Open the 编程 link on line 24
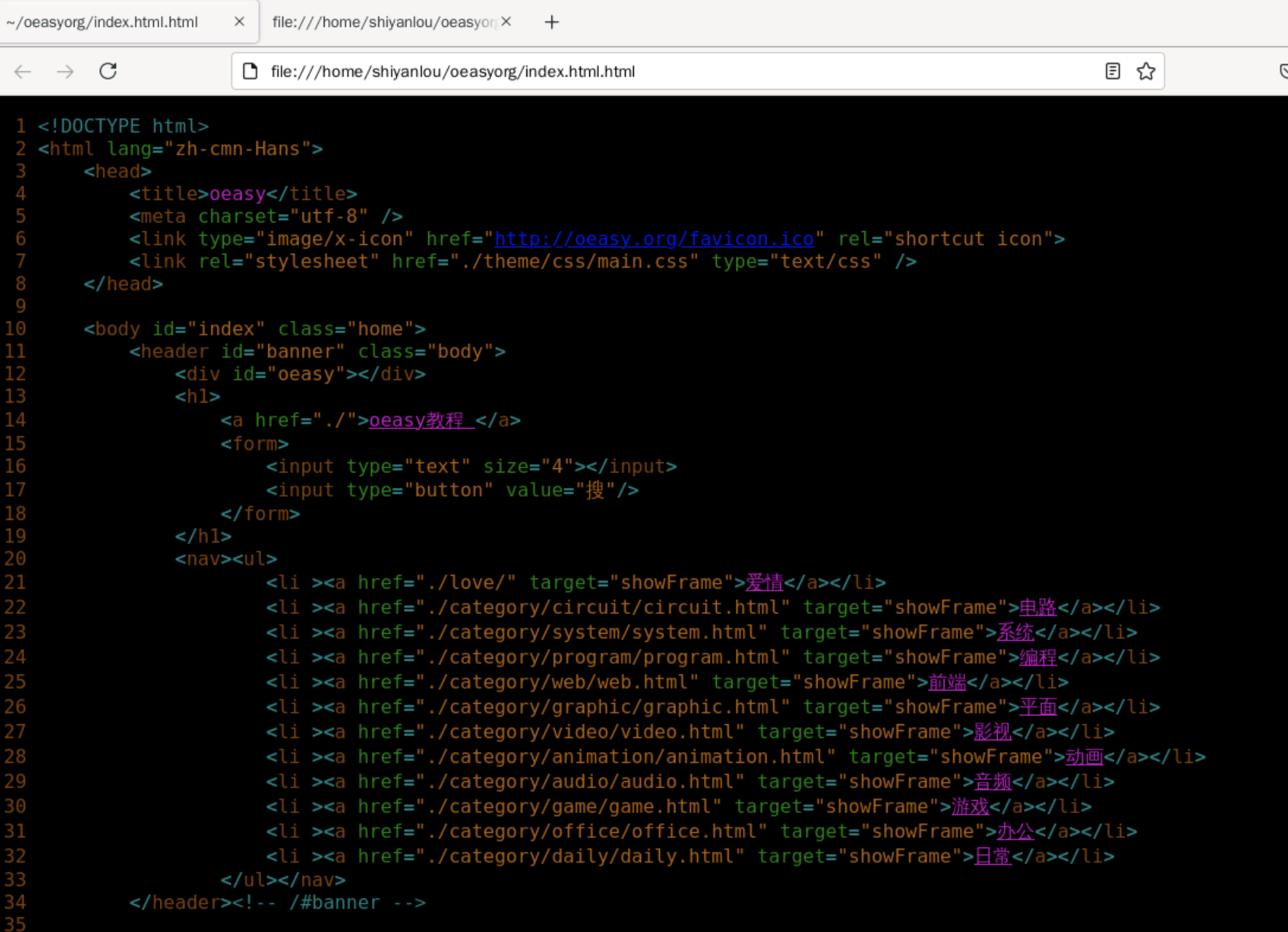 [x=1038, y=656]
